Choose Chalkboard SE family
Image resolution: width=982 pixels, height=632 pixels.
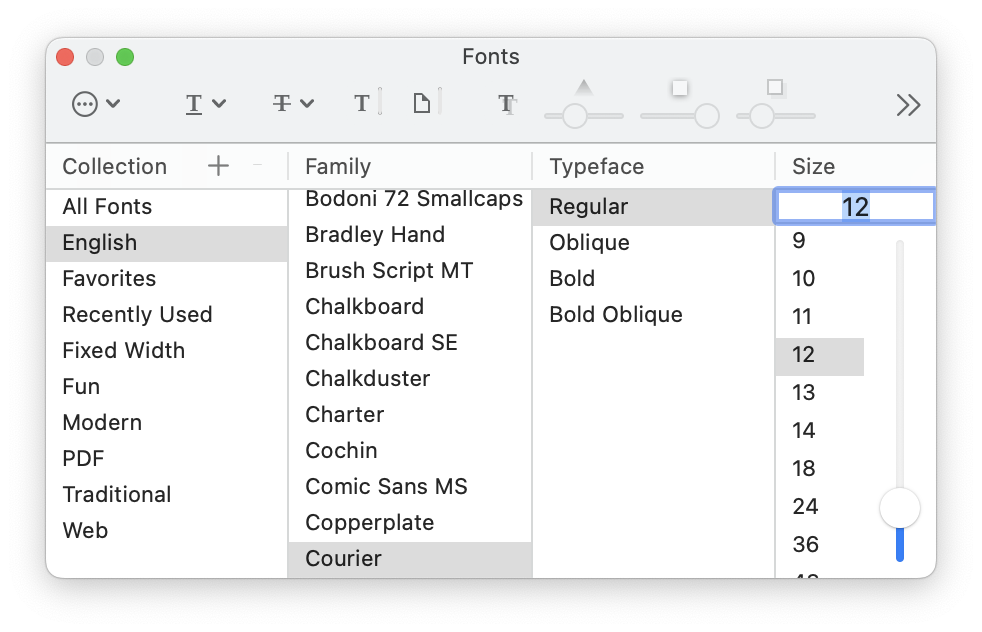tap(410, 343)
